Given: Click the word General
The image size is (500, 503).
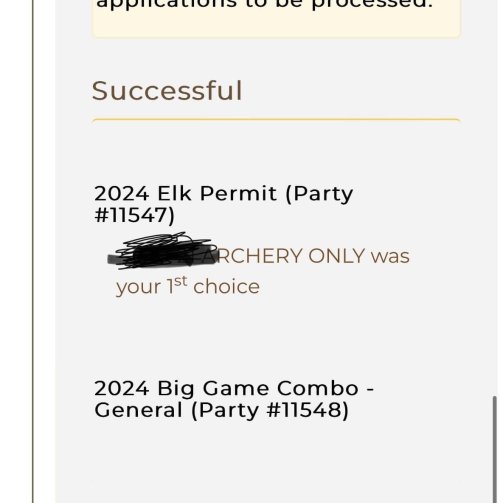Looking at the screenshot, I should coord(139,410).
